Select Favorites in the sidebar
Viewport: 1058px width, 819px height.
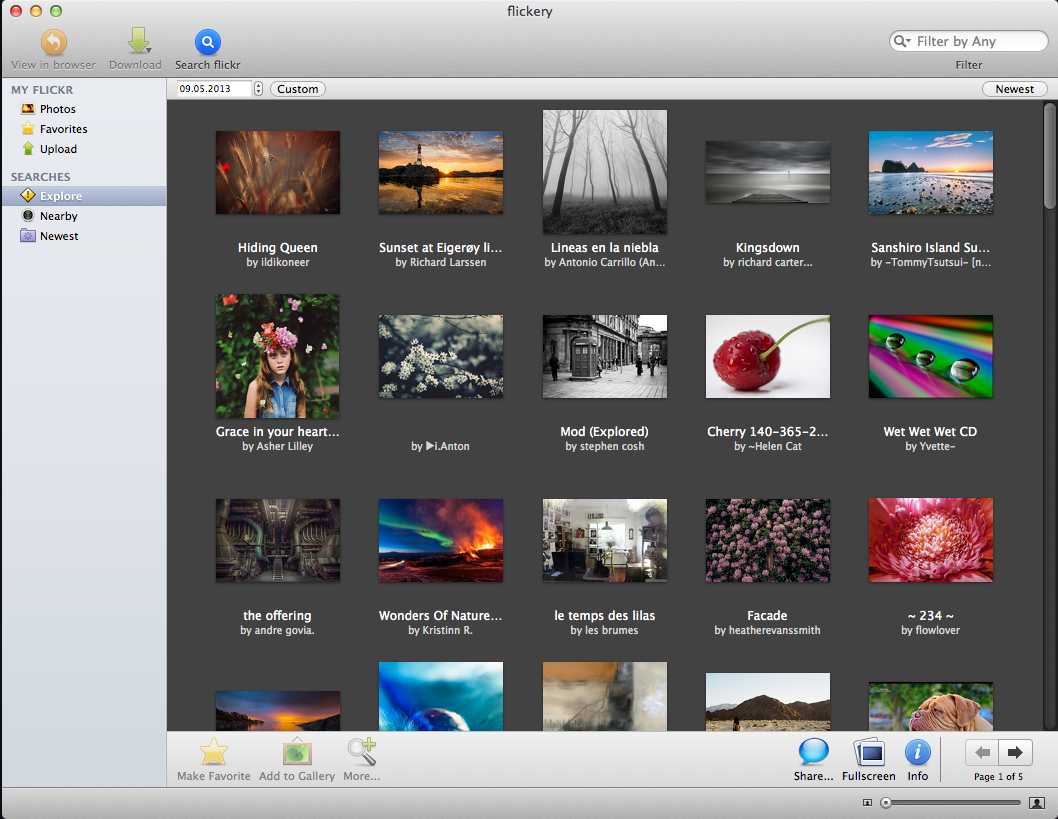(x=63, y=129)
